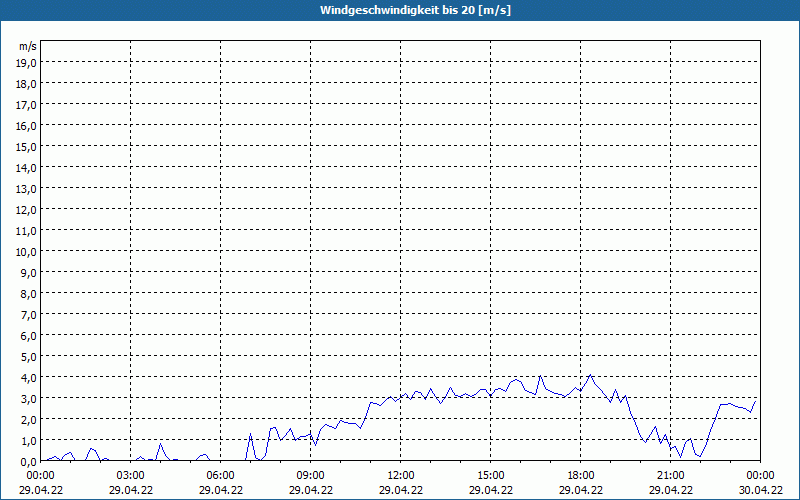Click the 7,0 y-axis label
Image resolution: width=800 pixels, height=500 pixels.
pyautogui.click(x=30, y=315)
